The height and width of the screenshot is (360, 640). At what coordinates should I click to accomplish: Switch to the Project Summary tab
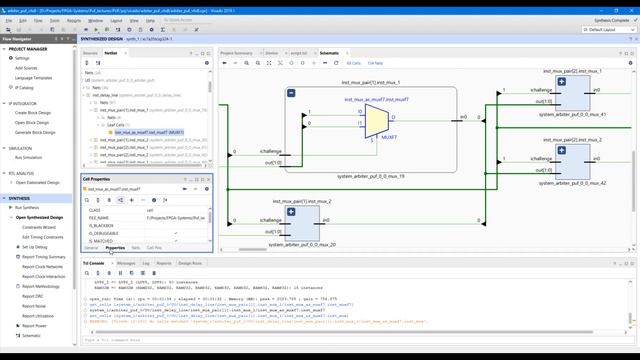coord(236,53)
